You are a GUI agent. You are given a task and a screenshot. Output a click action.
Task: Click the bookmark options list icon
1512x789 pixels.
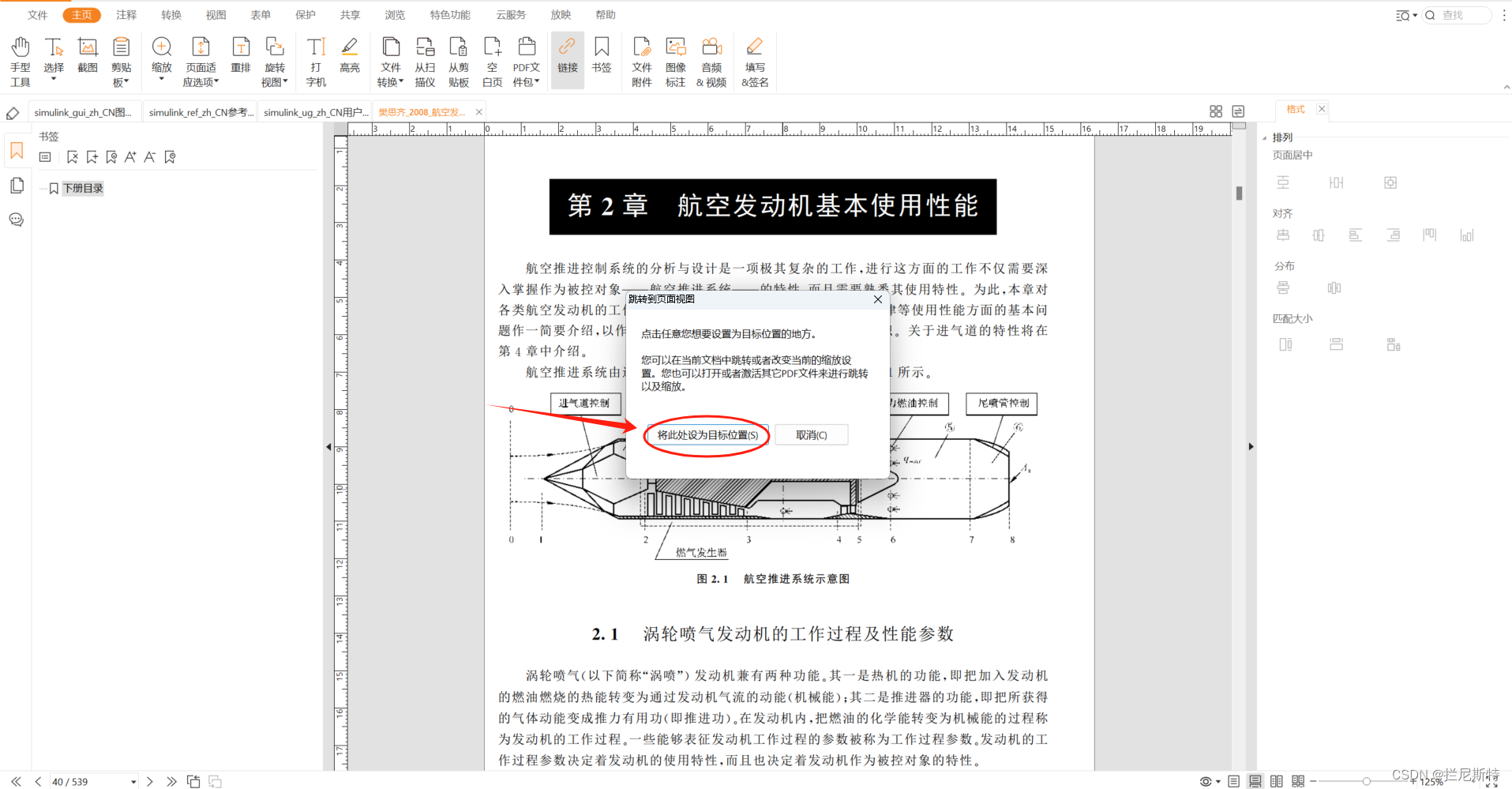coord(45,157)
